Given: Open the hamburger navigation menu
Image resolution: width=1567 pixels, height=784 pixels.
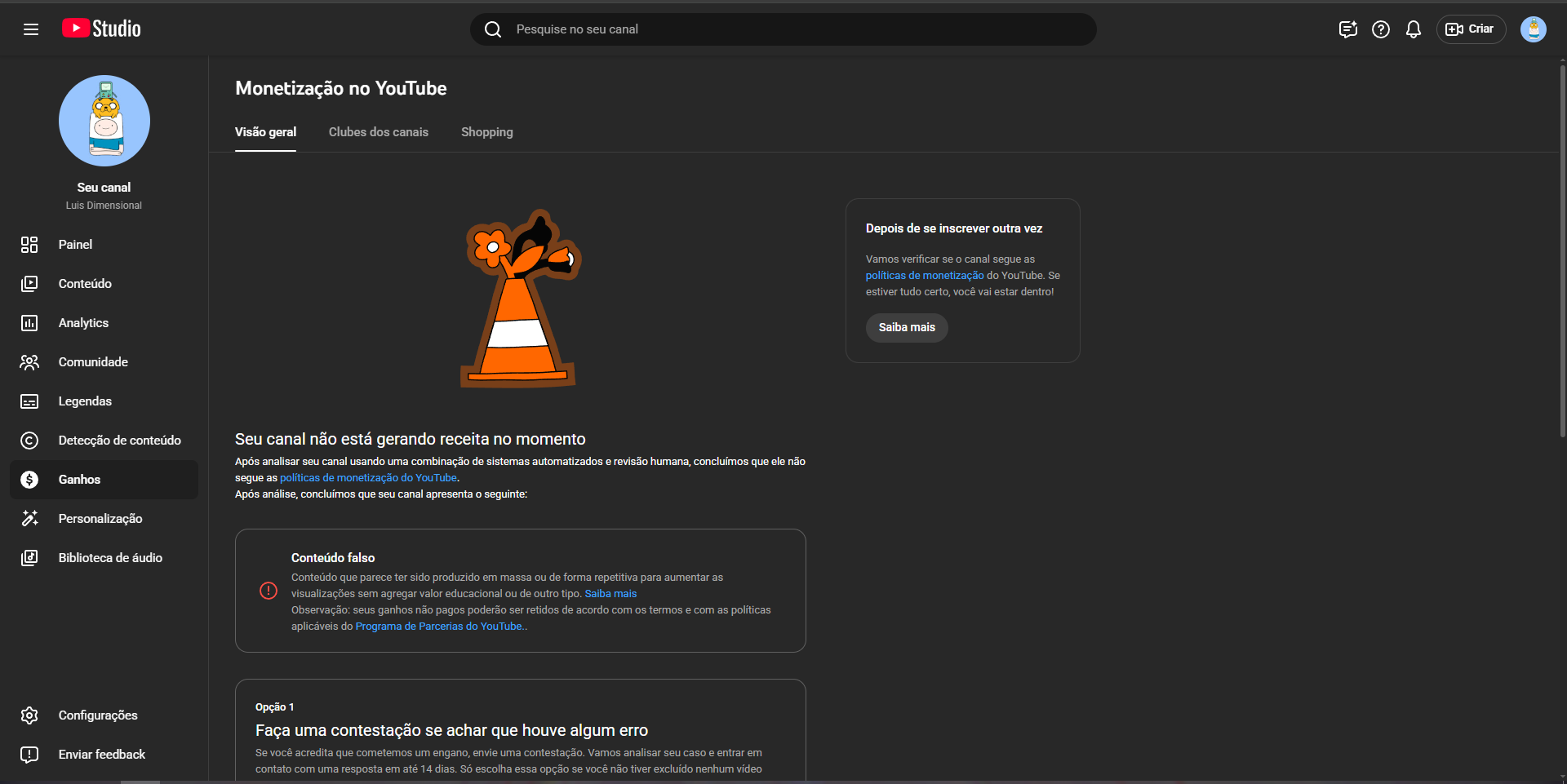Looking at the screenshot, I should click(31, 29).
